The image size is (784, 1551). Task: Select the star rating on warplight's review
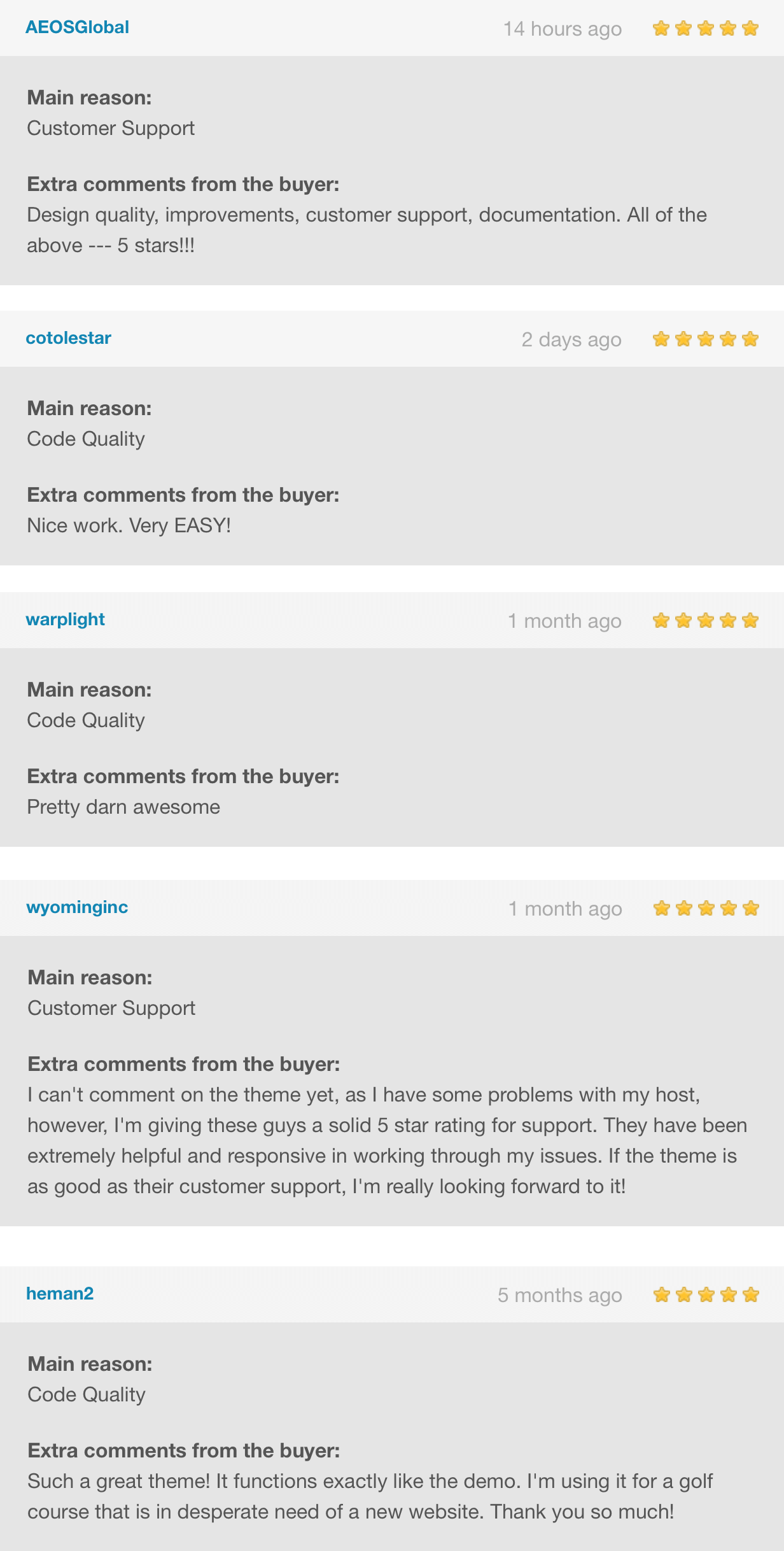pos(705,621)
